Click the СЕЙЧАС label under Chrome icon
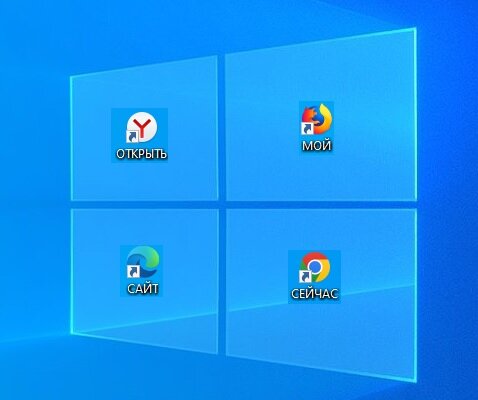Screen dimensions: 478x400 [x=314, y=293]
